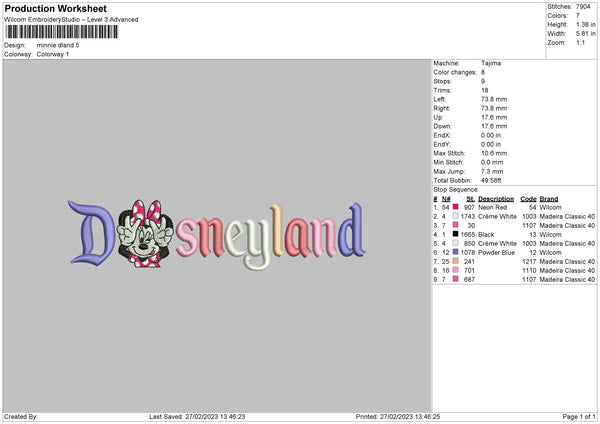The width and height of the screenshot is (600, 424).
Task: Click brand 'Wilcom' in the Neon Red row
Action: point(551,207)
